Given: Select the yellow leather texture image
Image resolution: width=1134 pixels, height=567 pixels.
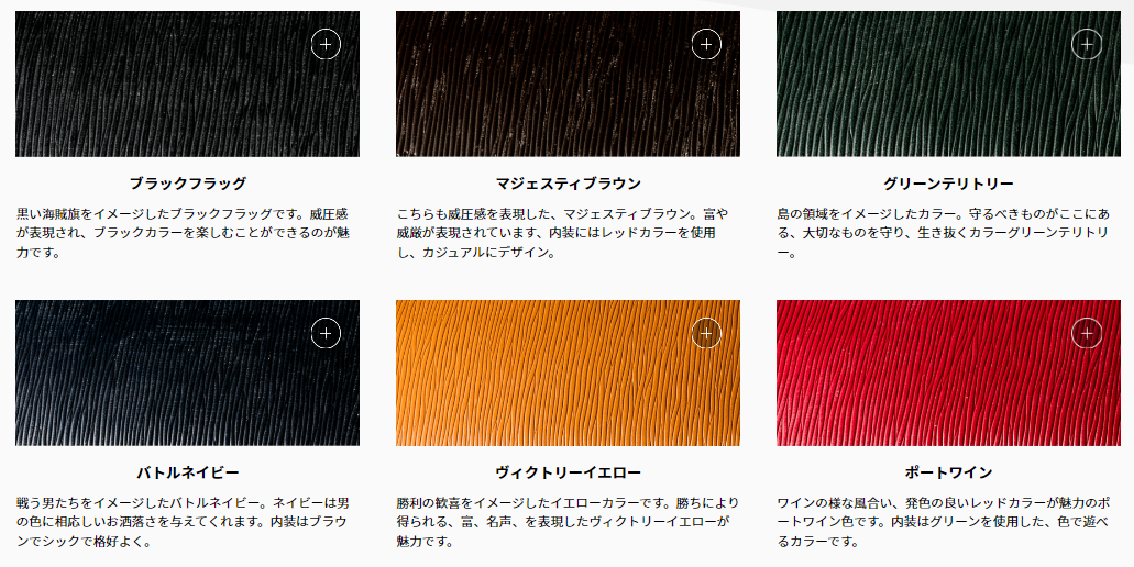Looking at the screenshot, I should click(568, 373).
